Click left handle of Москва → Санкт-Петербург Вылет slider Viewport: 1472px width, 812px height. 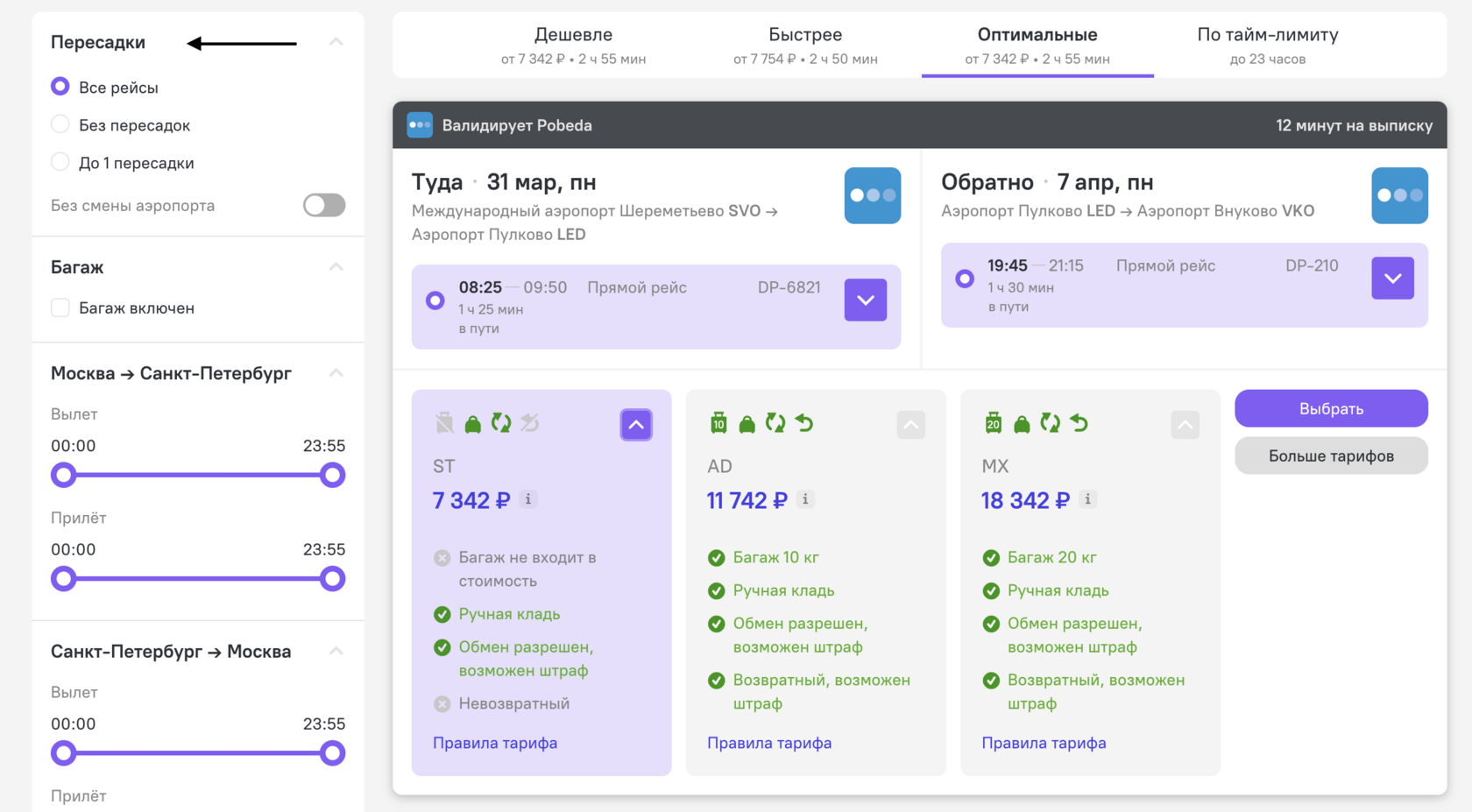[63, 475]
